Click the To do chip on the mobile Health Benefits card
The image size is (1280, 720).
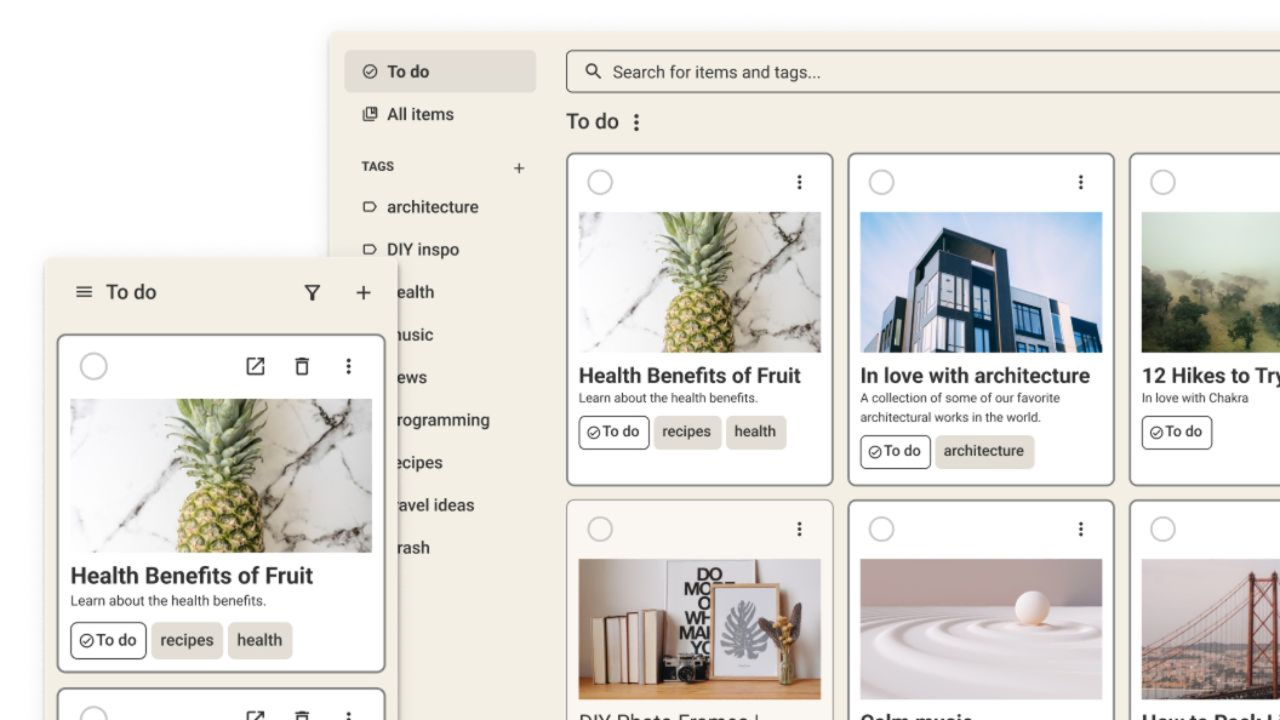[108, 640]
